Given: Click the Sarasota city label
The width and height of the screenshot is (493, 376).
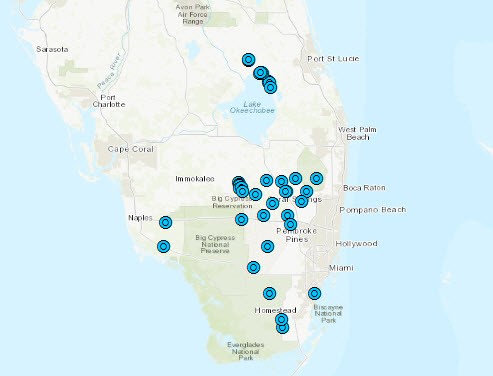Looking at the screenshot, I should 52,49.
